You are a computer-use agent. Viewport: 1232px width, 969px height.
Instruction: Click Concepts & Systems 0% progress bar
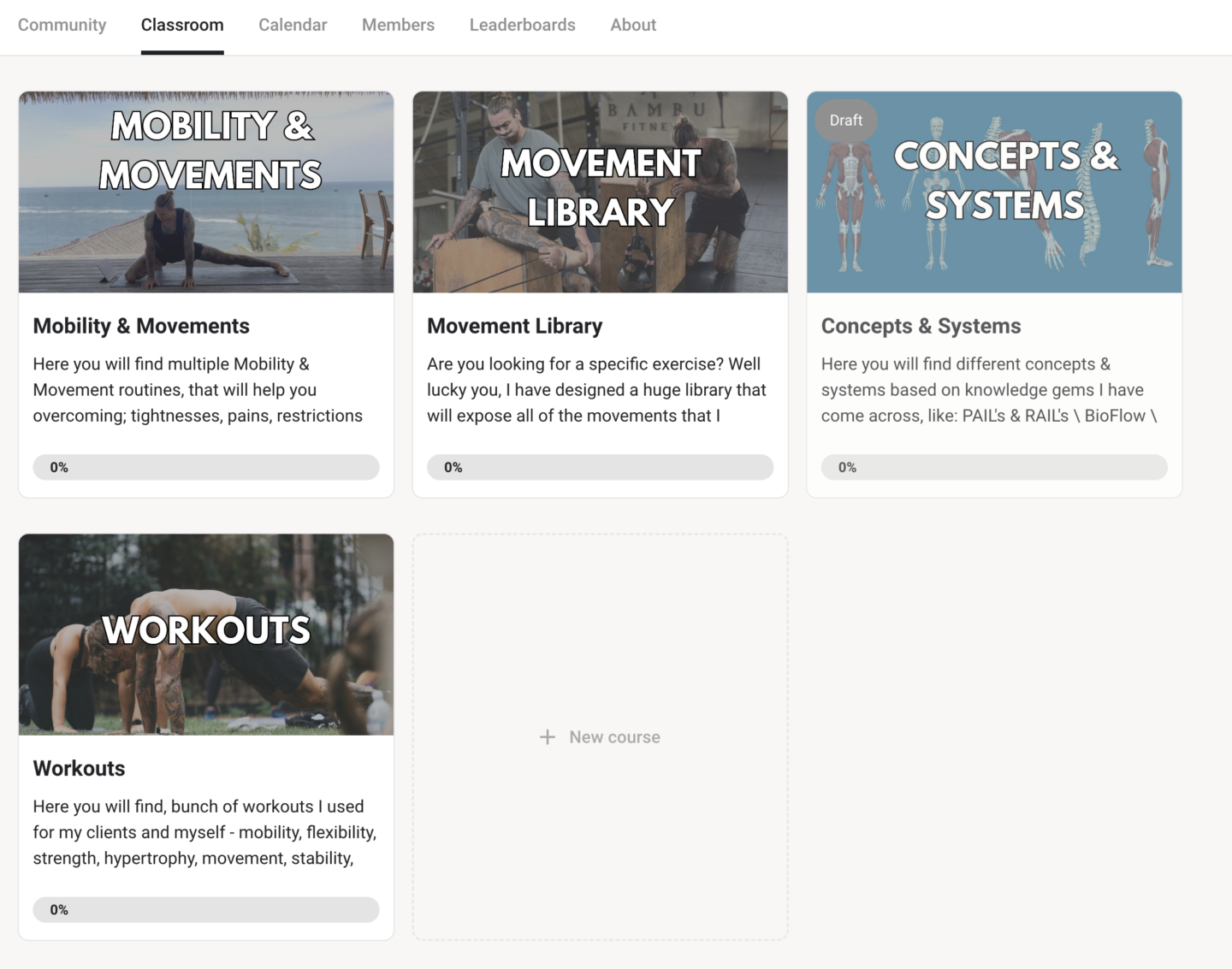(x=994, y=467)
